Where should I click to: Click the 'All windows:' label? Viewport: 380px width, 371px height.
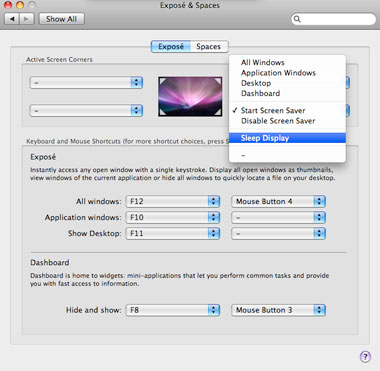99,201
